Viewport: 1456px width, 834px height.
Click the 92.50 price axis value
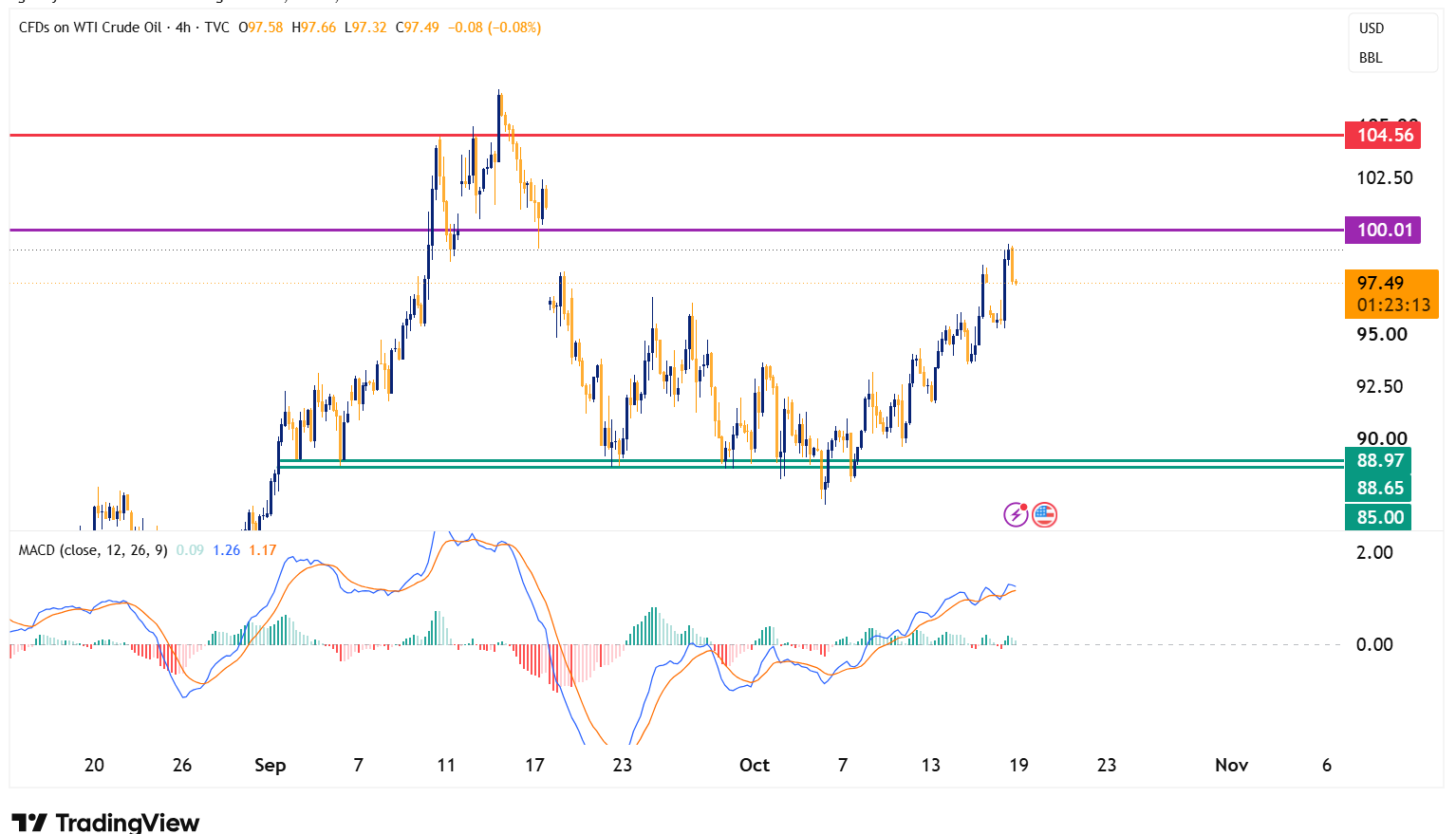(x=1382, y=386)
